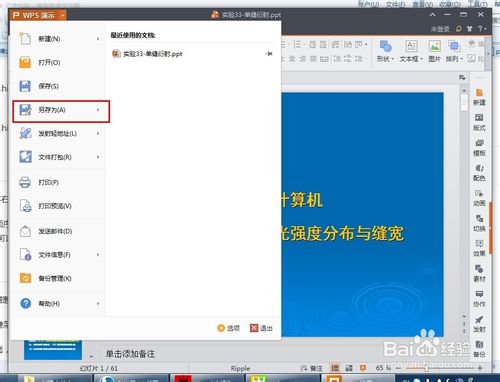Click 新建 in the right sidebar
Image resolution: width=500 pixels, height=382 pixels.
point(479,97)
